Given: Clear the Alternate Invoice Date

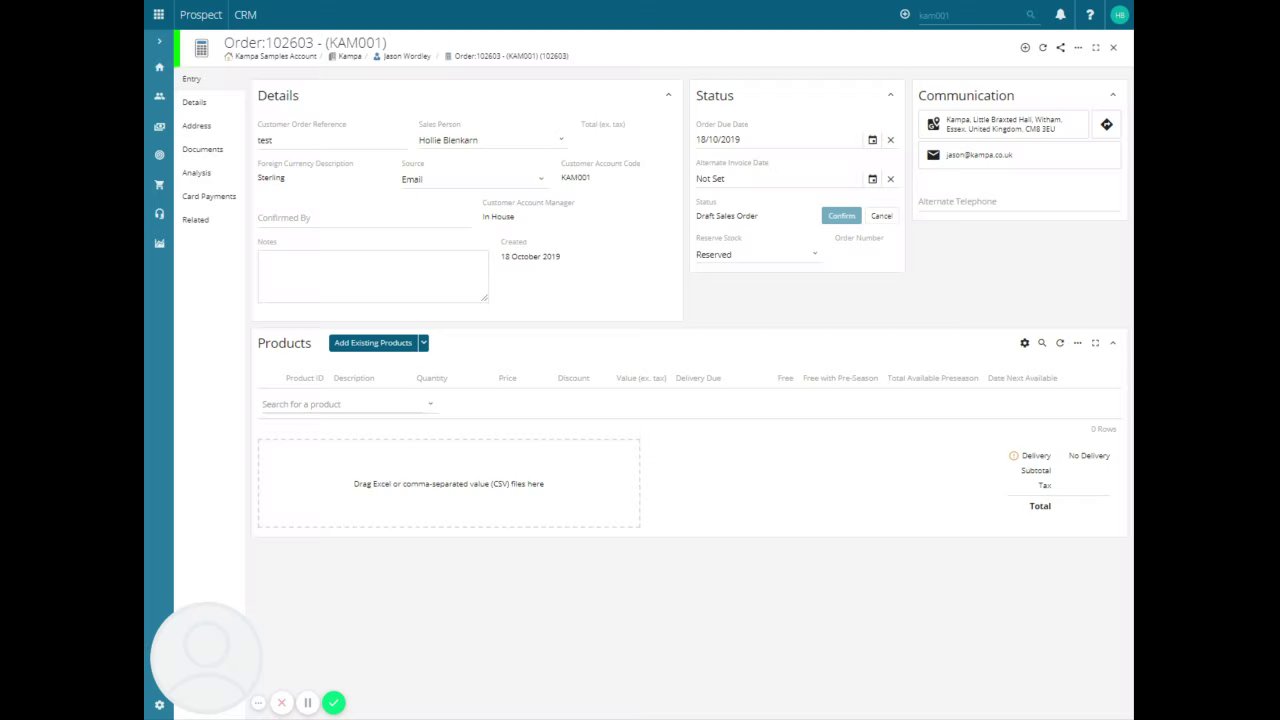Looking at the screenshot, I should pyautogui.click(x=891, y=179).
